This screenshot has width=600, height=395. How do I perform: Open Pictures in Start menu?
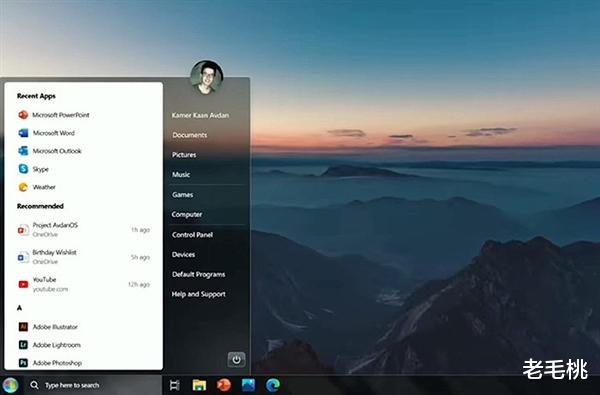click(184, 155)
